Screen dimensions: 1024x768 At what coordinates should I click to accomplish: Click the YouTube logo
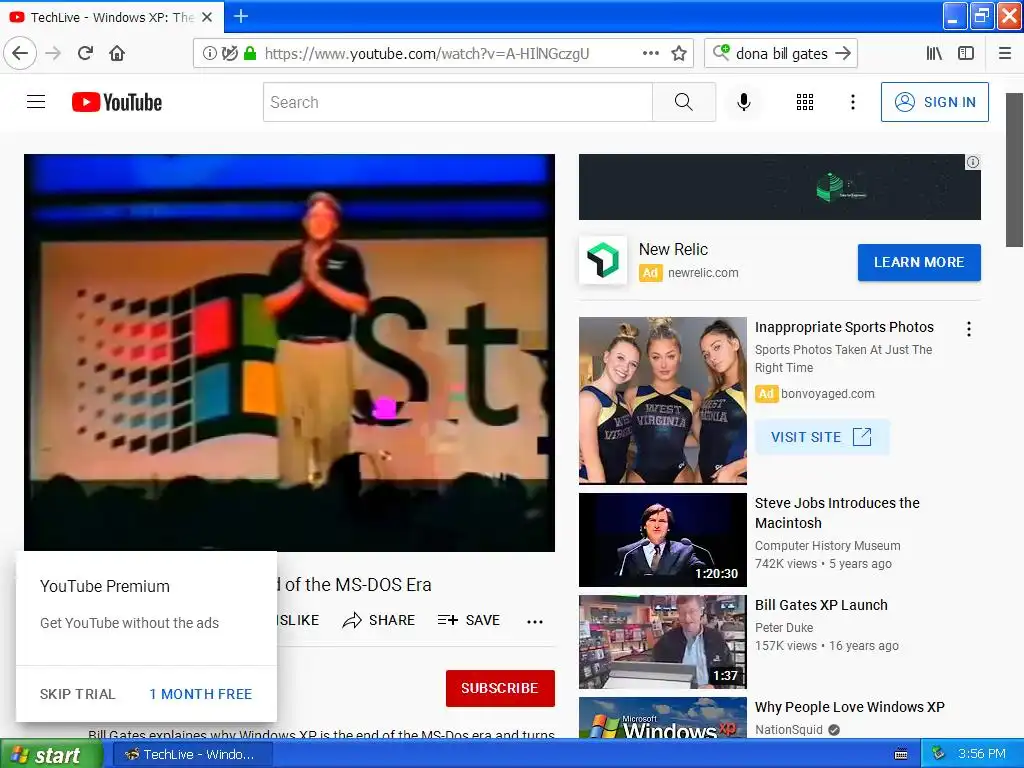pyautogui.click(x=117, y=102)
